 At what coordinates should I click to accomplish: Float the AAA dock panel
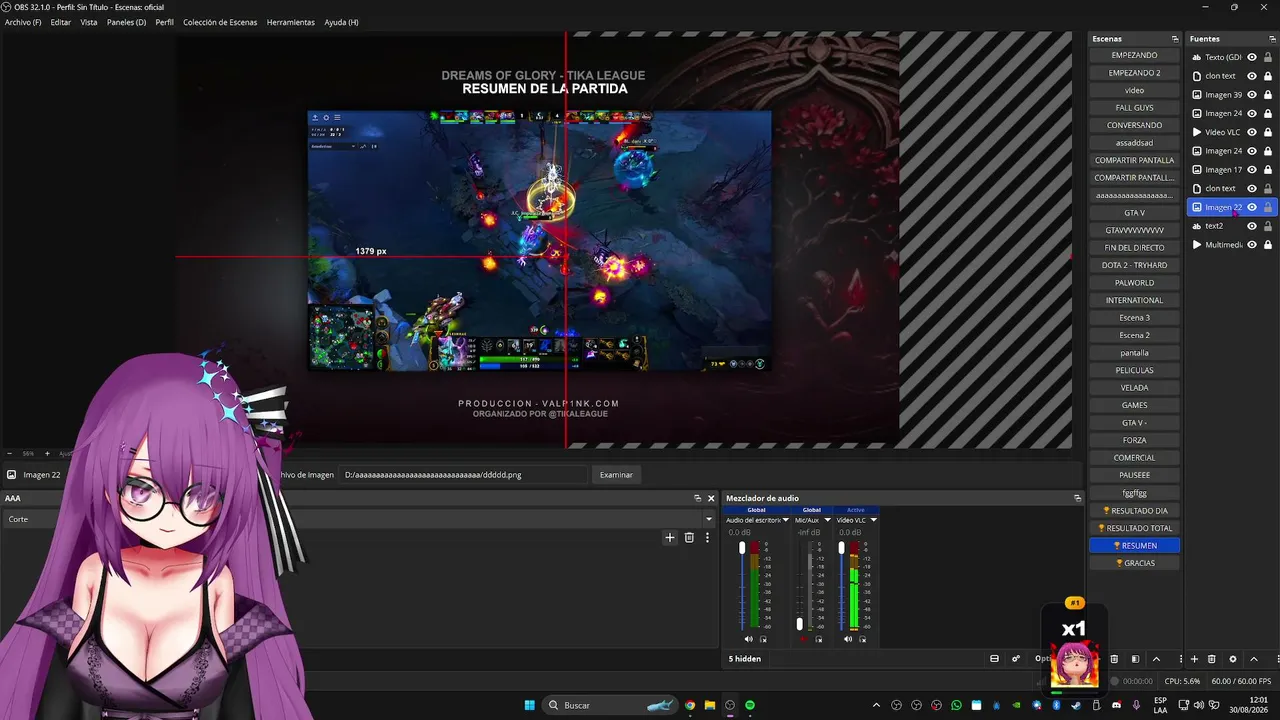tap(697, 498)
